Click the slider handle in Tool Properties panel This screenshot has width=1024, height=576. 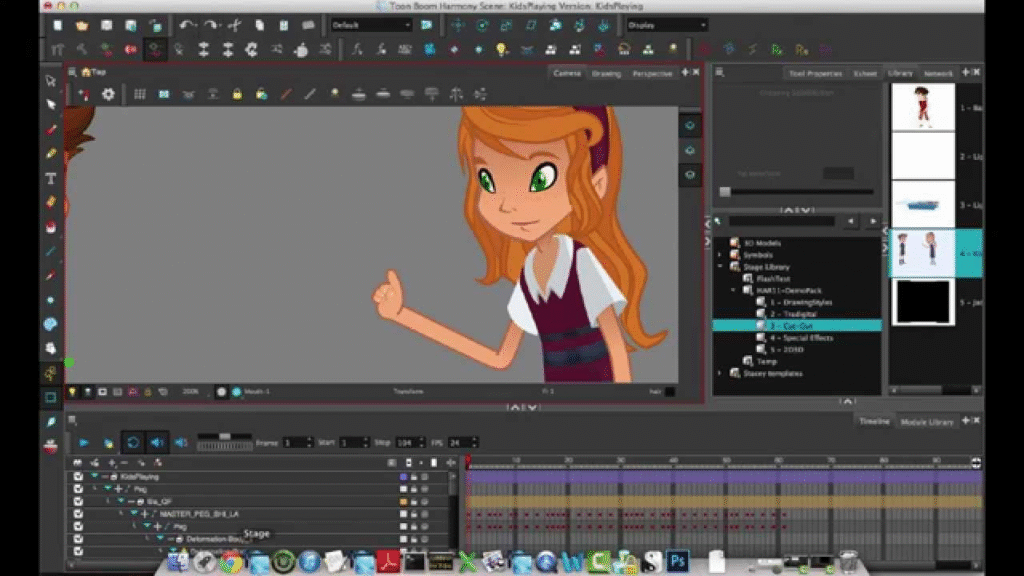pyautogui.click(x=725, y=192)
